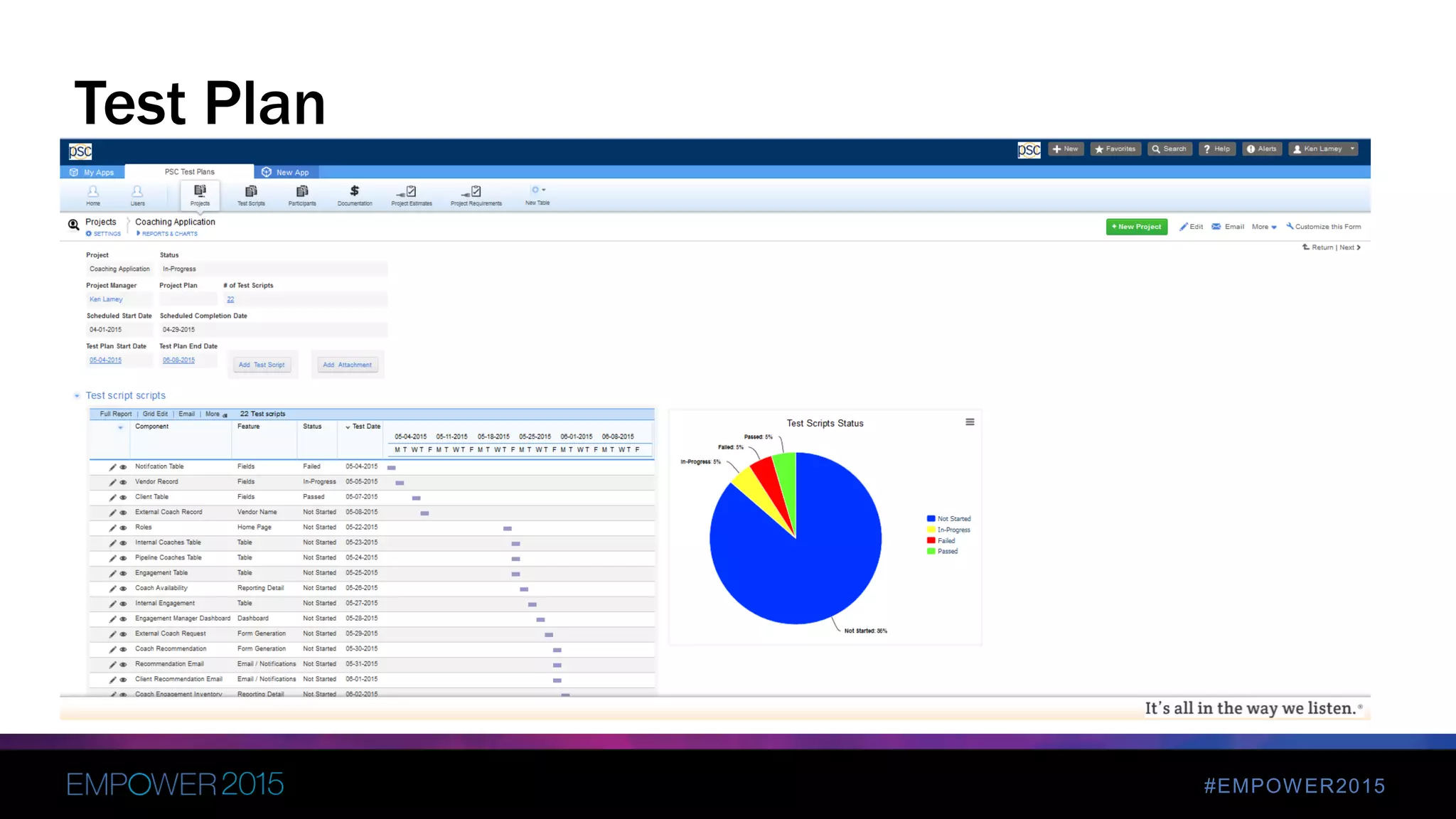Click the blue Not Started legend swatch
1456x819 pixels.
pyautogui.click(x=931, y=519)
